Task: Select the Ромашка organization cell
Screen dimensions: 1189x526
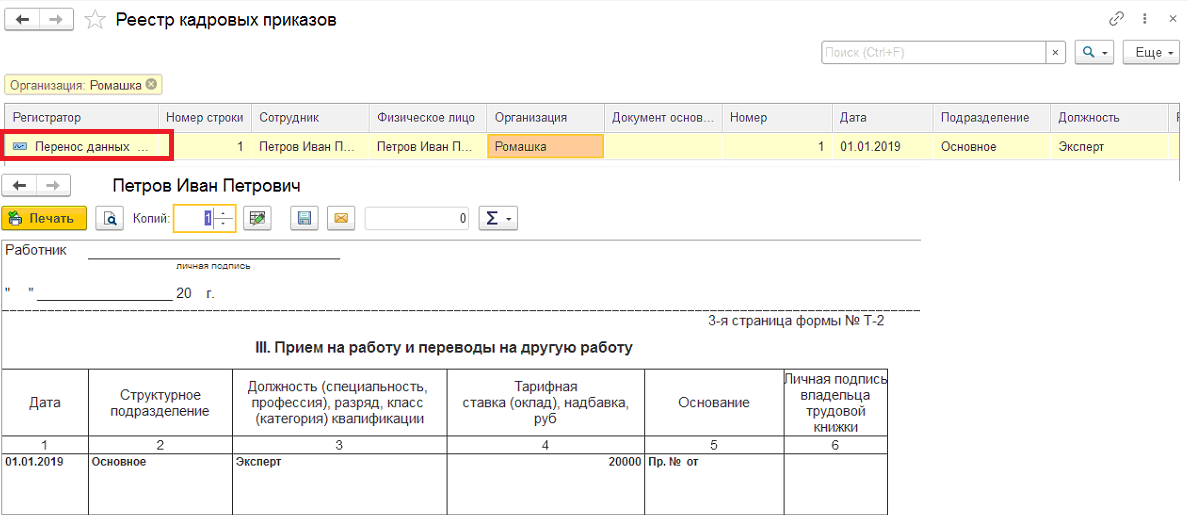Action: pos(544,146)
